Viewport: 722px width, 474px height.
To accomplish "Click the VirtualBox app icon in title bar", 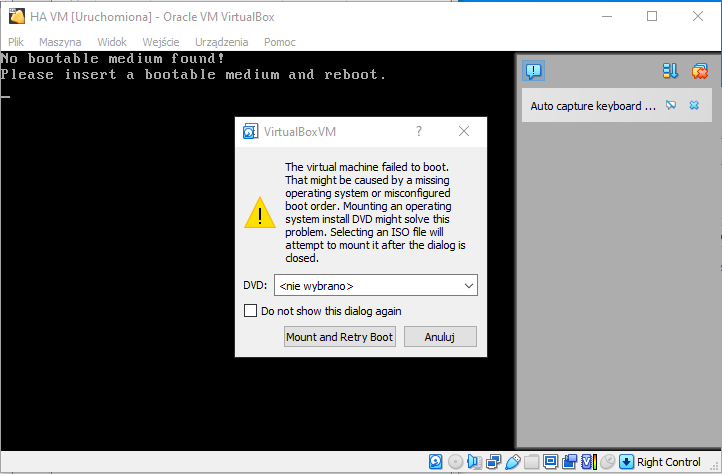I will 17,16.
